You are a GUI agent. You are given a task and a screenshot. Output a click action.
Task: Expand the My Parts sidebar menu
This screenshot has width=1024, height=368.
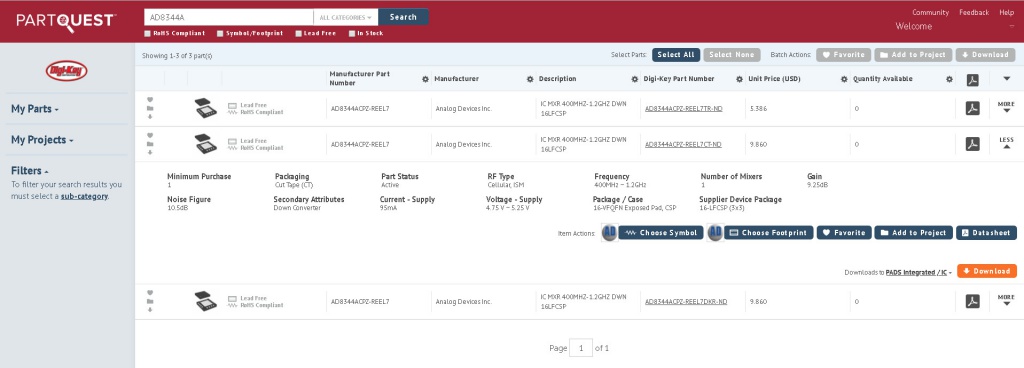click(35, 109)
